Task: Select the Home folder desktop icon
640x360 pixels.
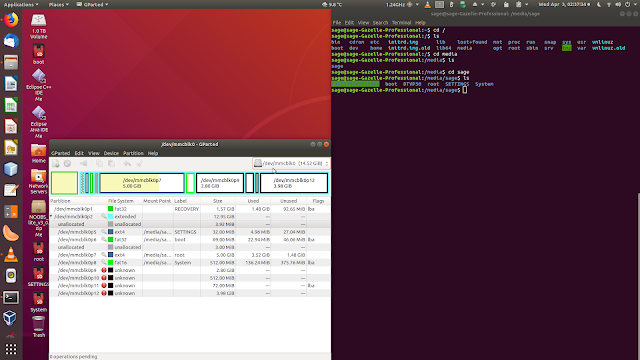Action: click(x=38, y=153)
